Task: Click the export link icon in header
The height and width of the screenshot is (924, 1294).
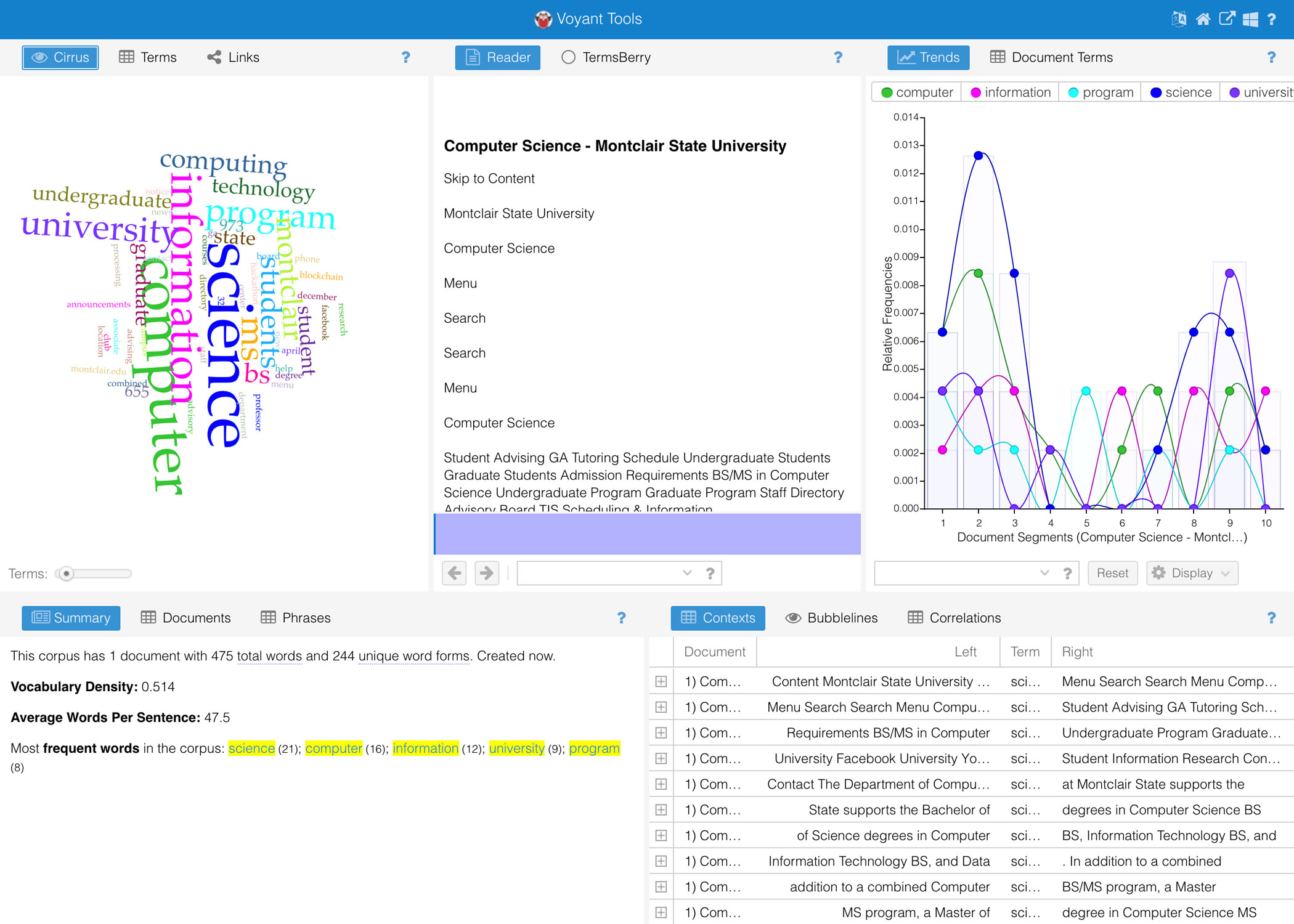Action: [x=1226, y=19]
